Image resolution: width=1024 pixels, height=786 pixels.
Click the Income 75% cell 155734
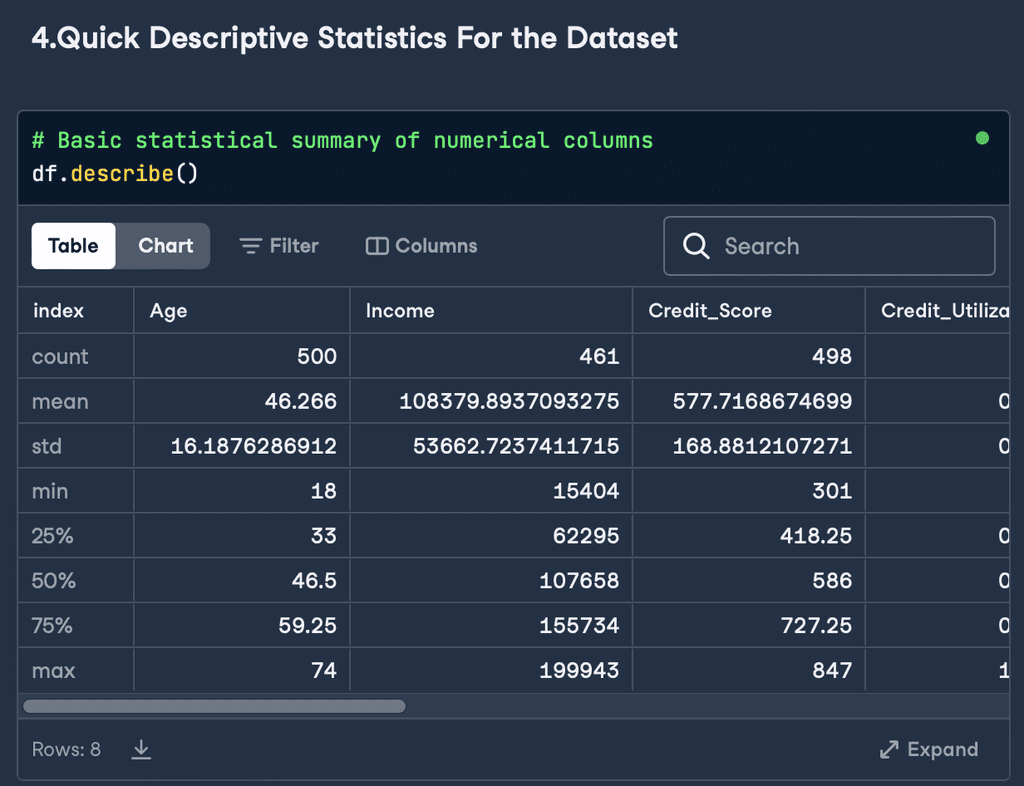pos(491,625)
